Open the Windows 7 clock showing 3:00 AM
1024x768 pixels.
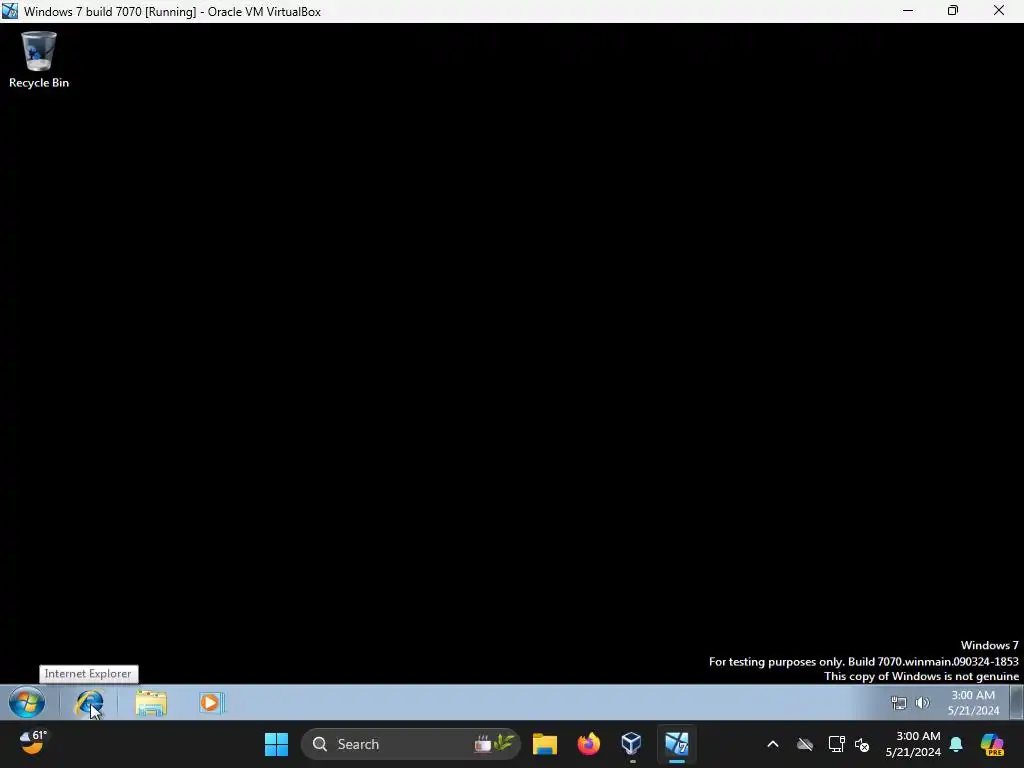coord(973,703)
